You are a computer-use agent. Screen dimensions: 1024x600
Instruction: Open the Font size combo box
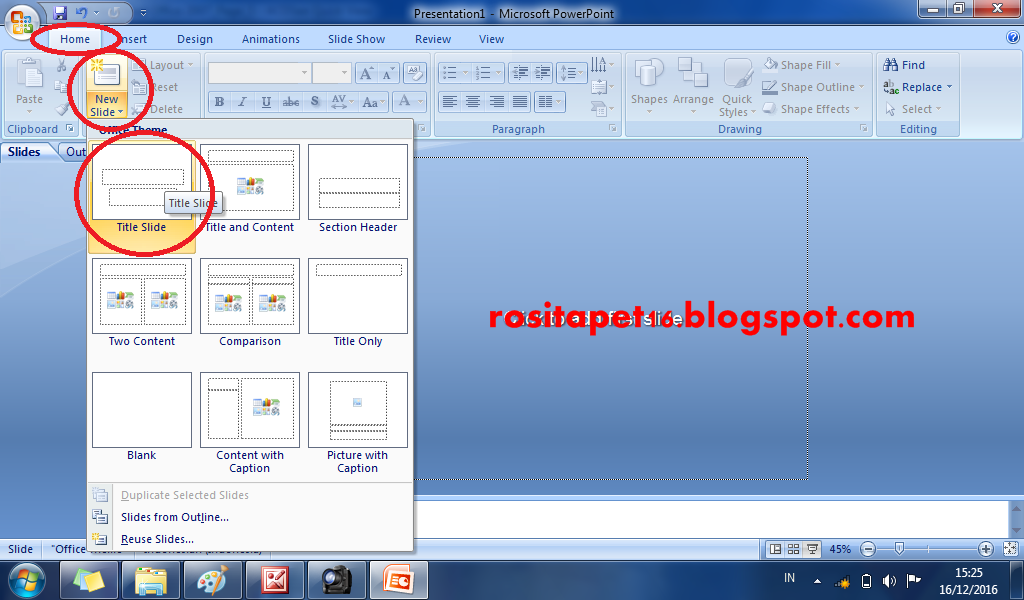coord(332,73)
